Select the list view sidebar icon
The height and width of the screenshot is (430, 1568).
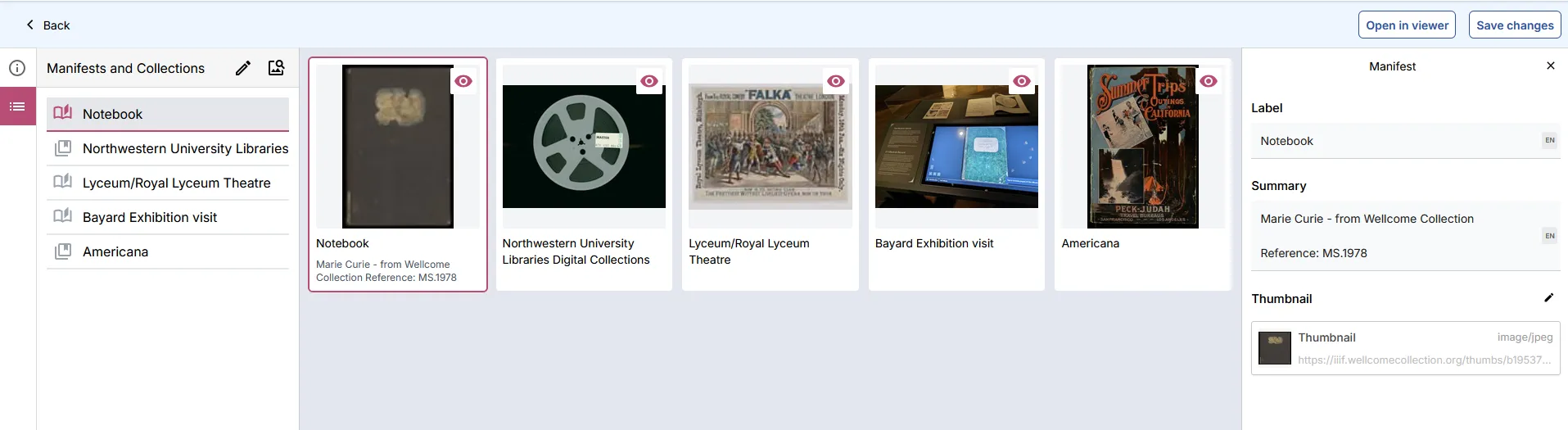(17, 106)
